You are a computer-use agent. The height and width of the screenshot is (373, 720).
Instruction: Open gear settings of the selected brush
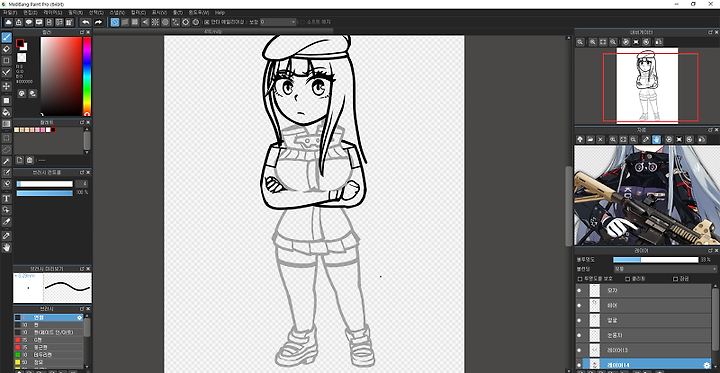click(x=79, y=317)
